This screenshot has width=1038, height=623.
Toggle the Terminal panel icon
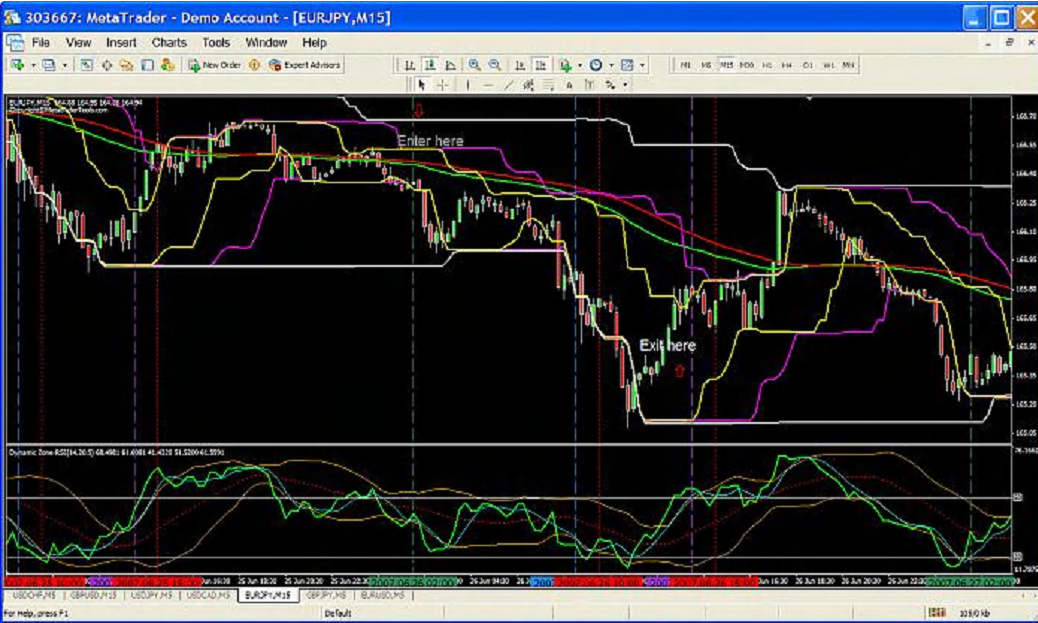coord(148,65)
